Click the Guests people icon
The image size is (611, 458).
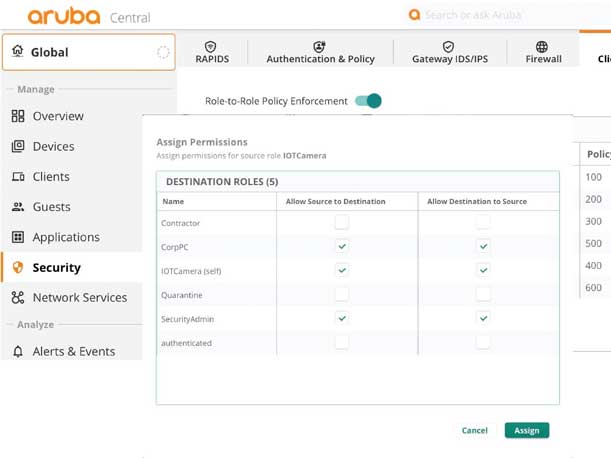[x=18, y=207]
